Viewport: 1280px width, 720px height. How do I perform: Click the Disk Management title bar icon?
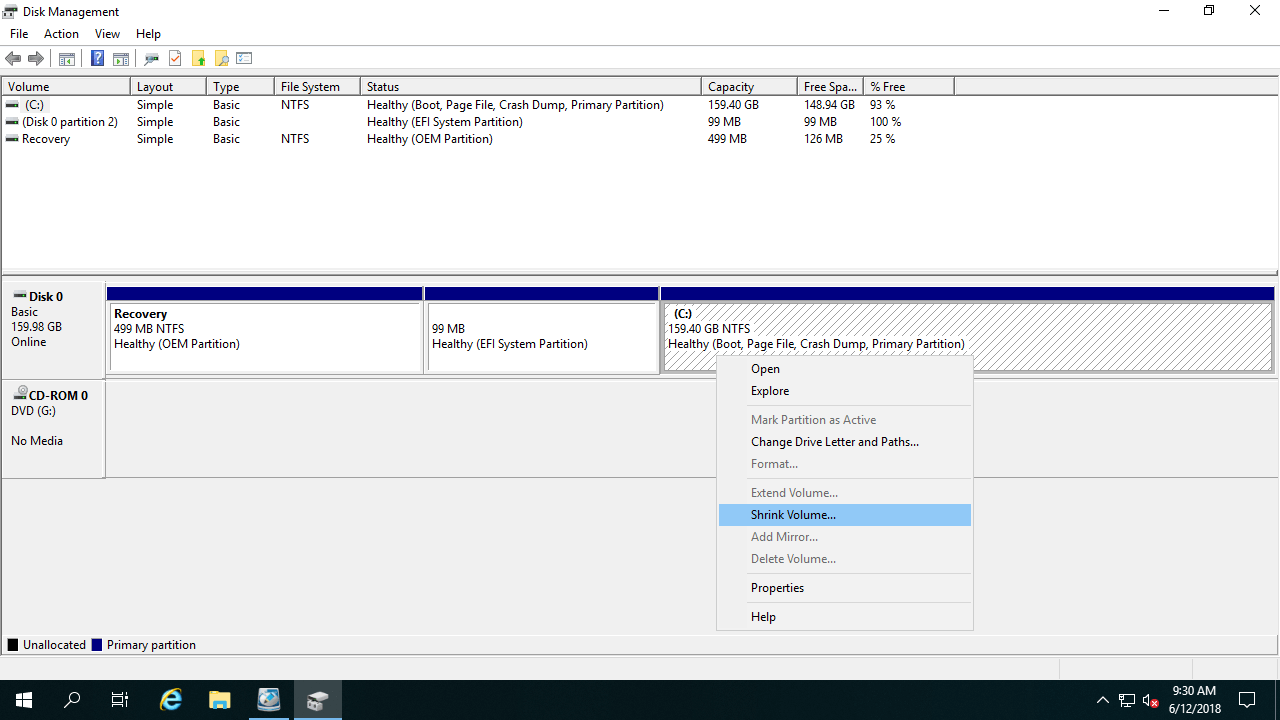tap(10, 11)
